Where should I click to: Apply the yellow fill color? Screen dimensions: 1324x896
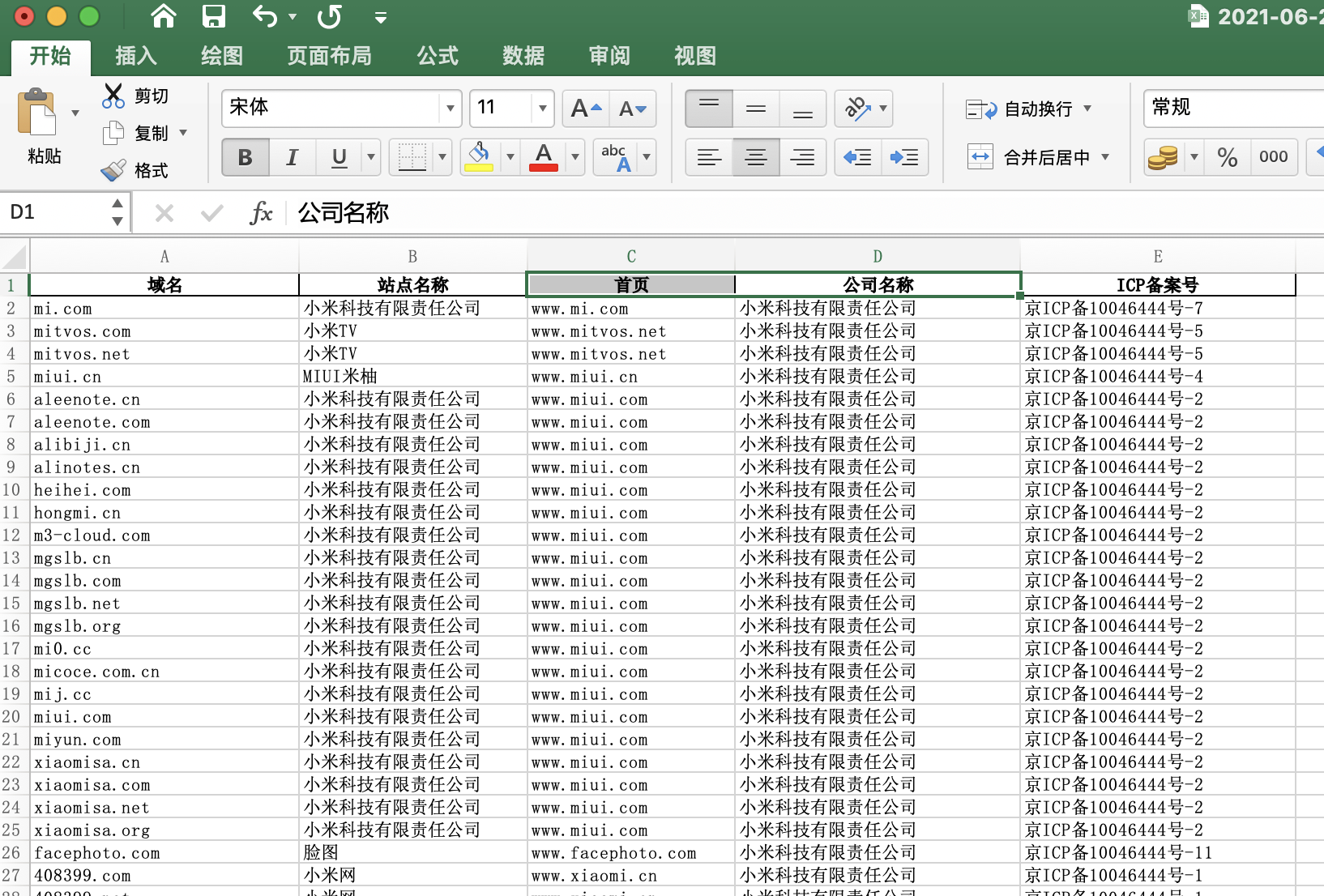click(479, 157)
